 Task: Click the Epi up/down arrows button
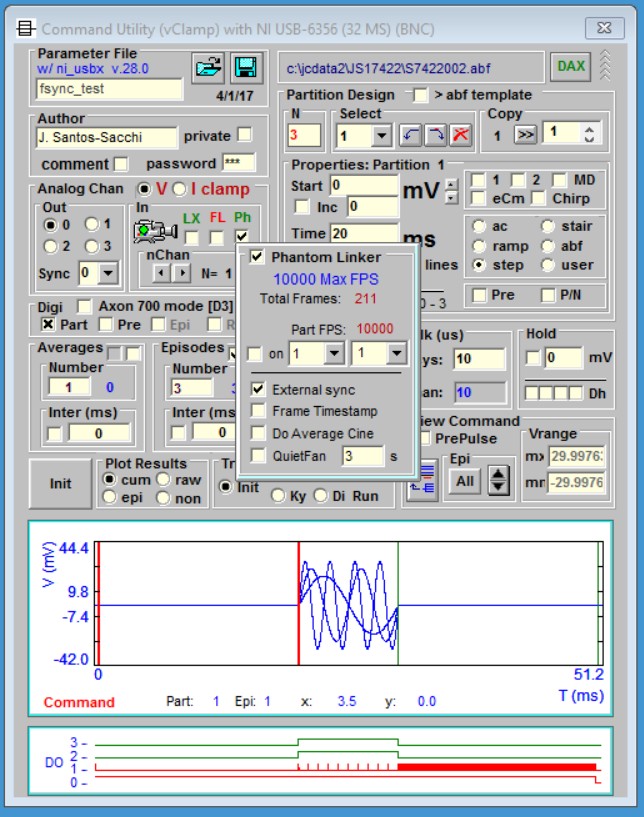pyautogui.click(x=499, y=480)
